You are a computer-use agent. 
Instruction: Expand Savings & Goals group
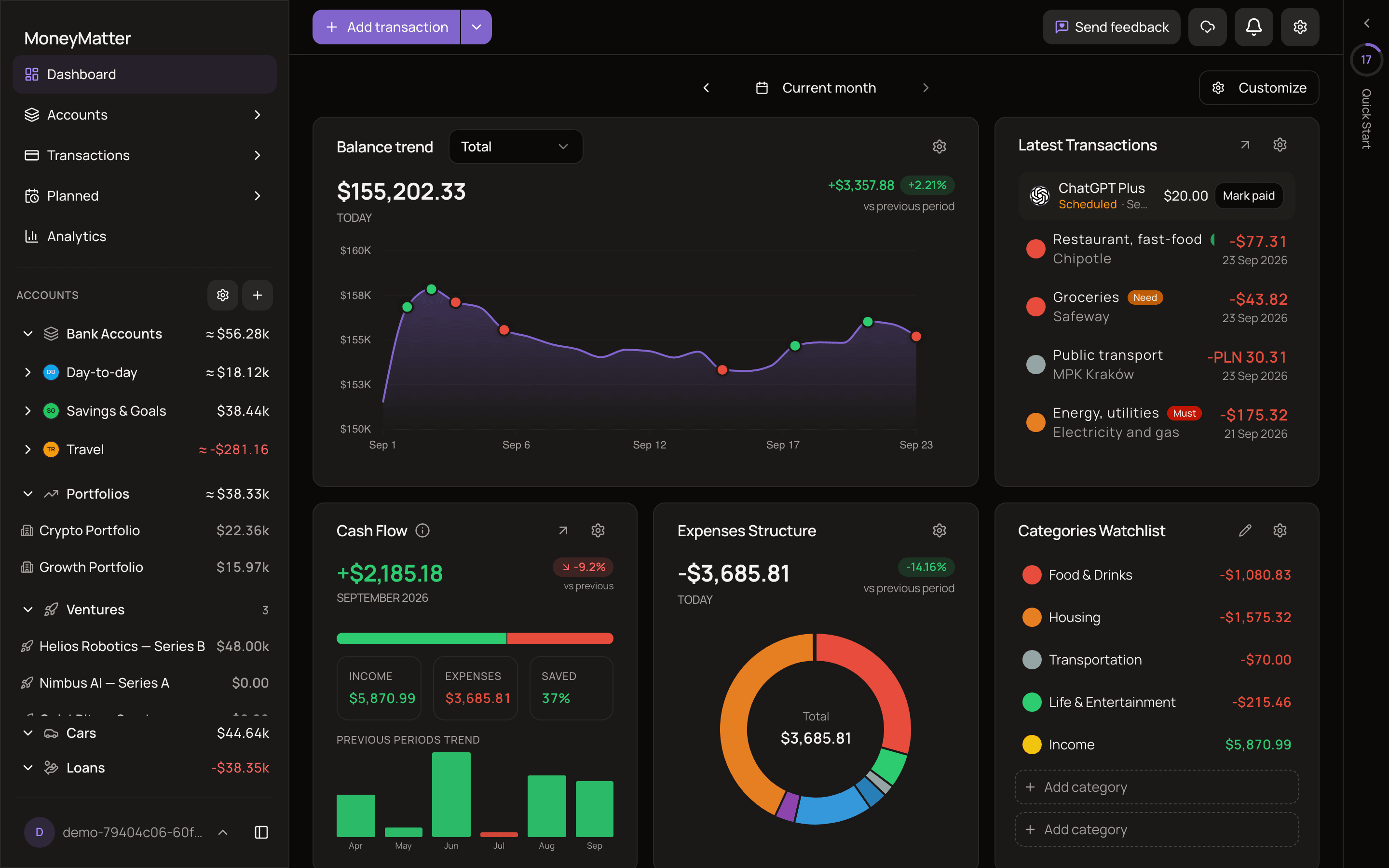tap(27, 411)
